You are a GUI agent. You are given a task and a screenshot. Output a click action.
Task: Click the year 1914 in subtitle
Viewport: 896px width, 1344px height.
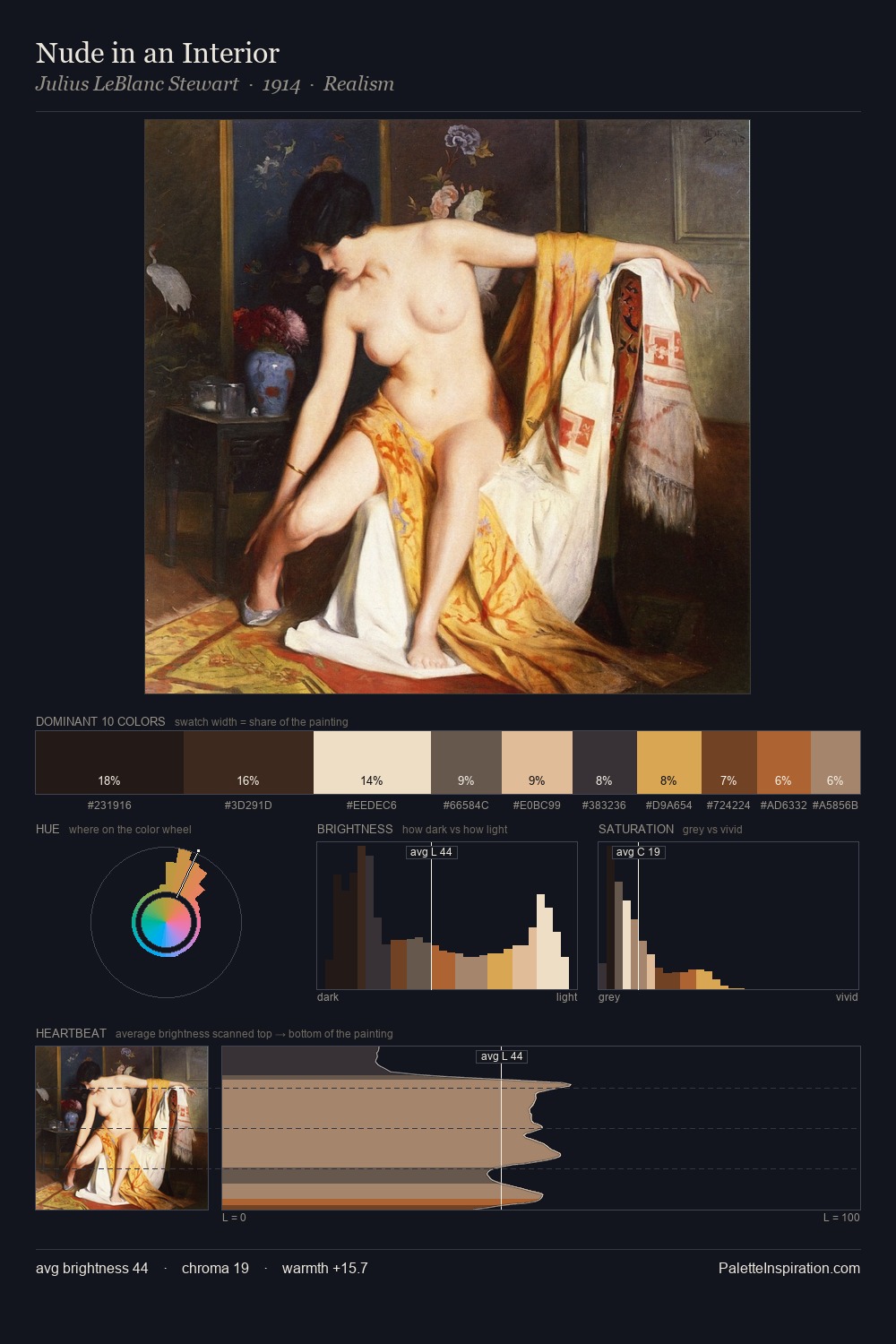tap(281, 85)
